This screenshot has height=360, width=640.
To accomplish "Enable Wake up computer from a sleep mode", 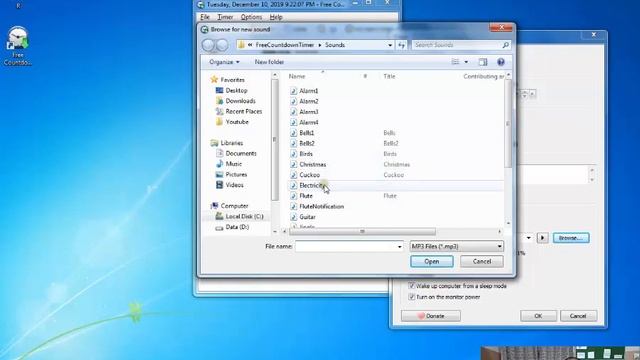I will pyautogui.click(x=411, y=286).
